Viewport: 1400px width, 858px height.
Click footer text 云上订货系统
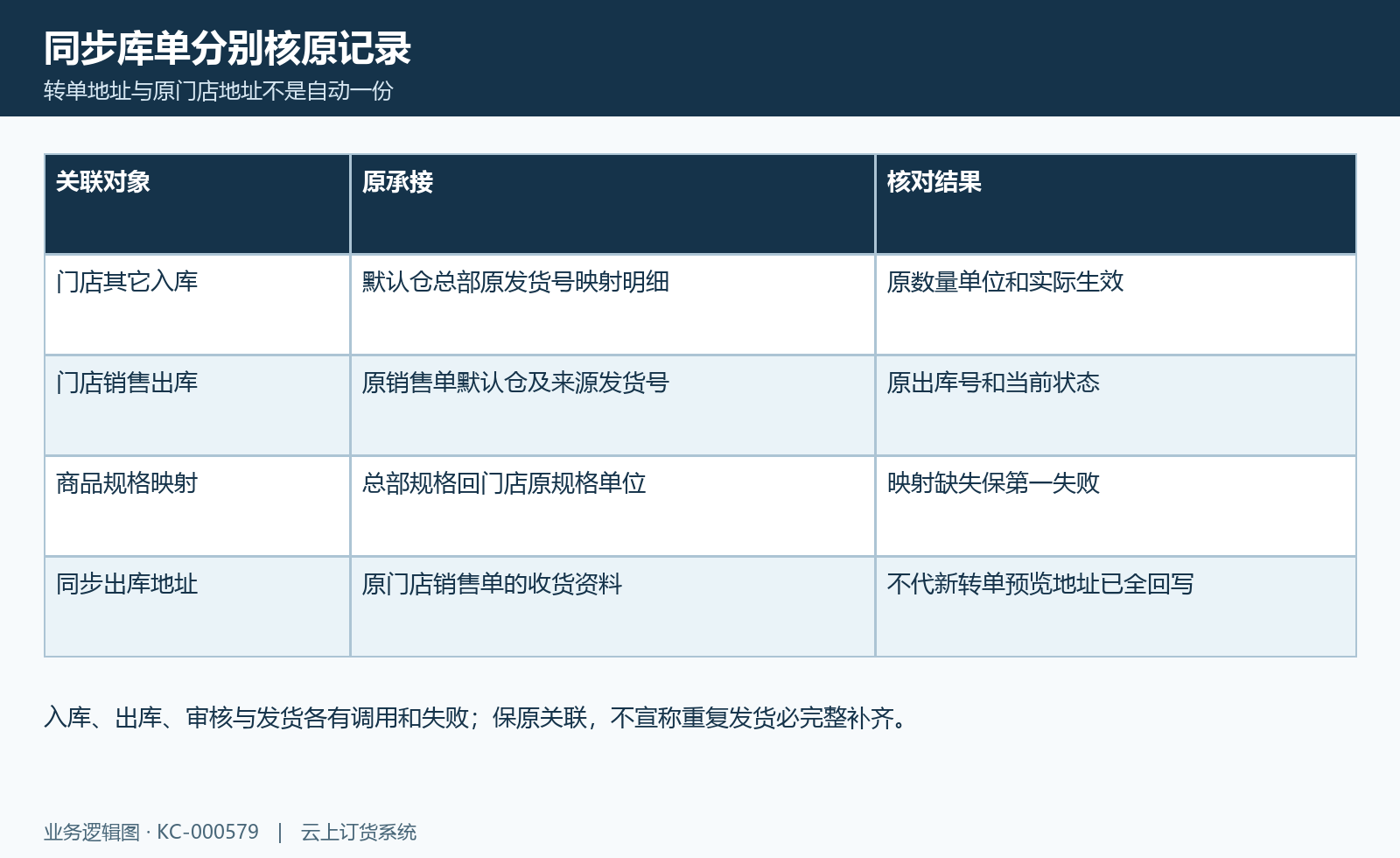(x=359, y=832)
